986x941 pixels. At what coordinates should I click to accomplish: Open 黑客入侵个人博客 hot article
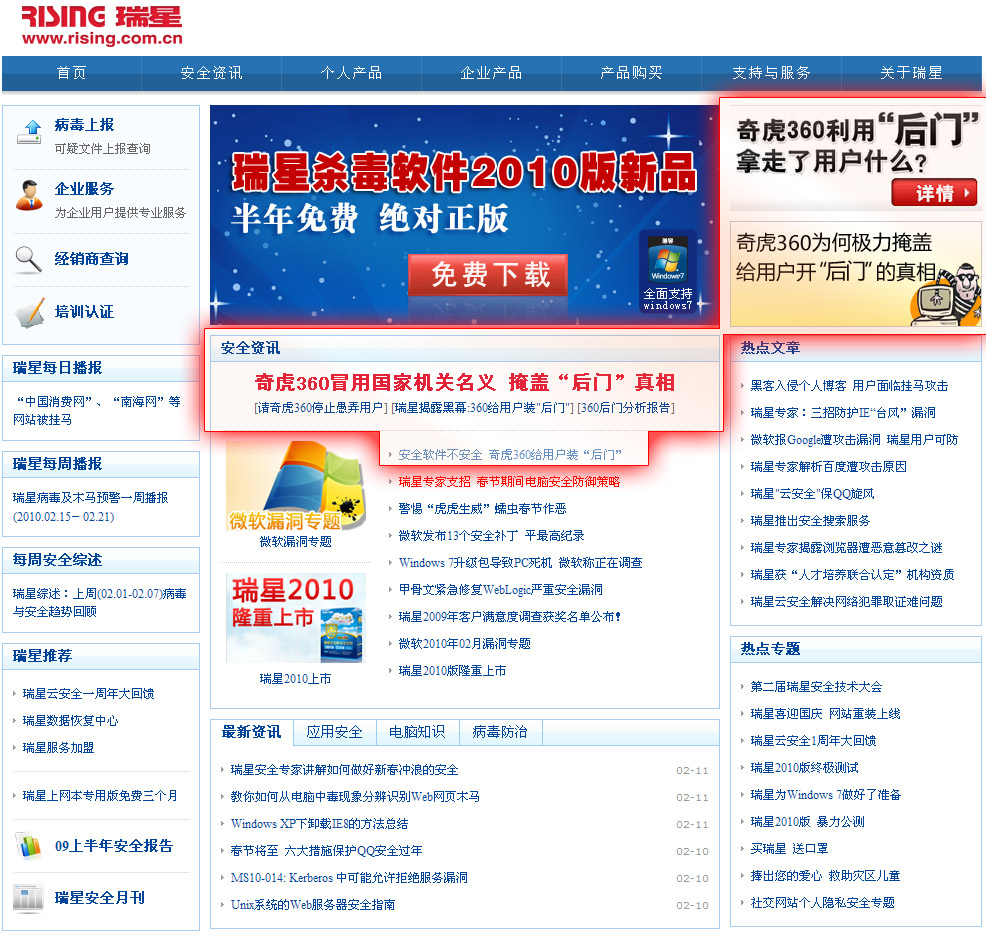[849, 386]
